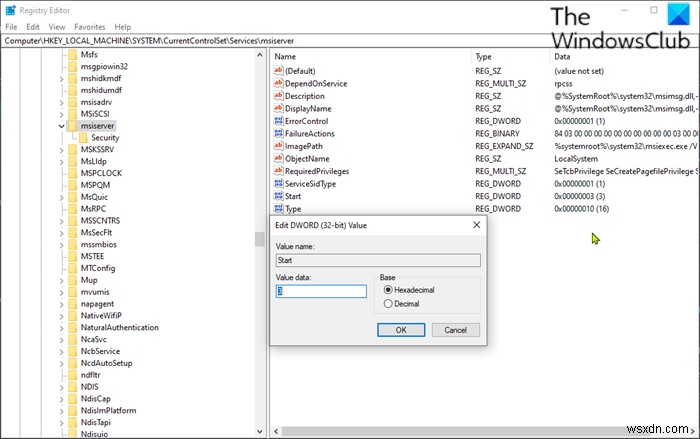Screen dimensions: 700x439
Task: Close the Edit DWORD dialog with X
Action: point(476,225)
